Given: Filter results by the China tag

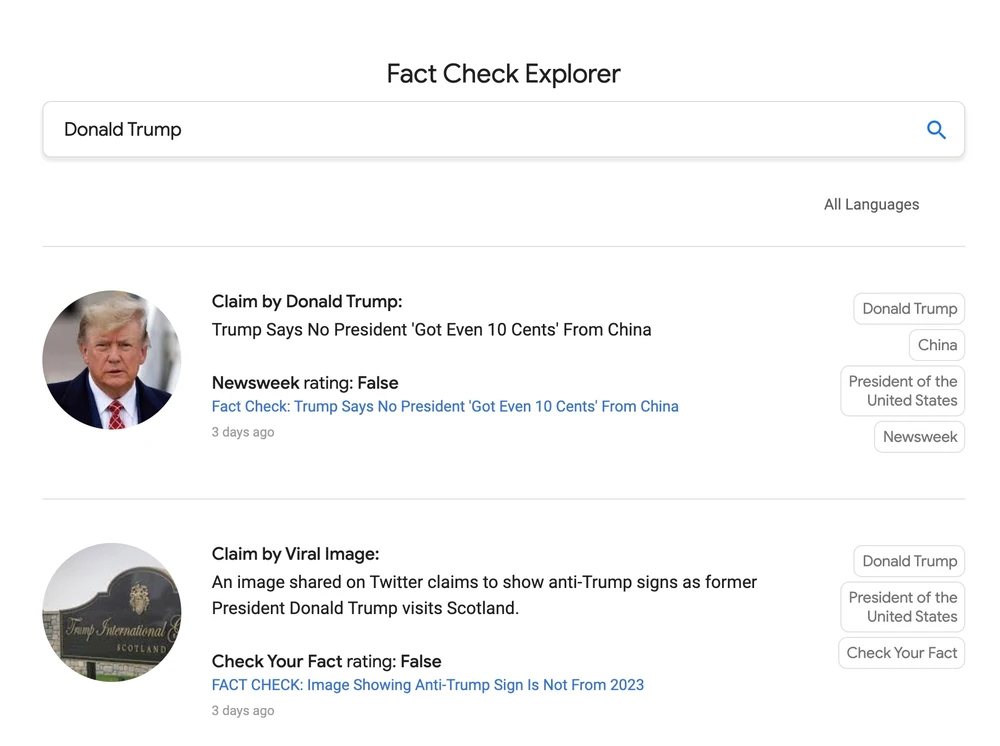Looking at the screenshot, I should [936, 344].
